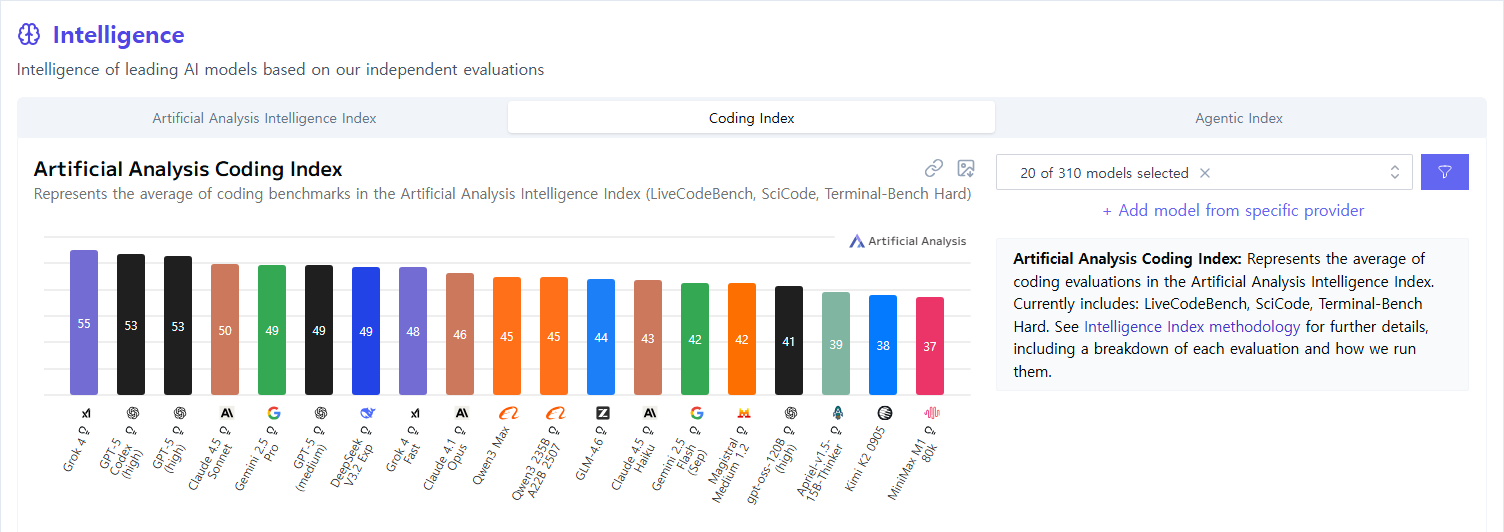Click the Grok 4 bar showing 55

click(x=84, y=323)
